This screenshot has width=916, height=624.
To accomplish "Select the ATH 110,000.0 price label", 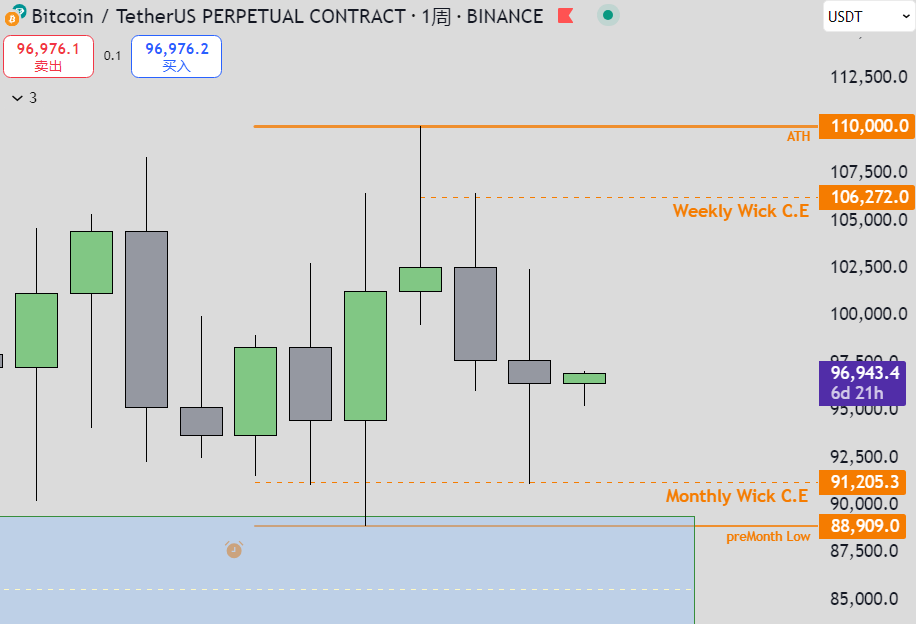I will [x=863, y=126].
